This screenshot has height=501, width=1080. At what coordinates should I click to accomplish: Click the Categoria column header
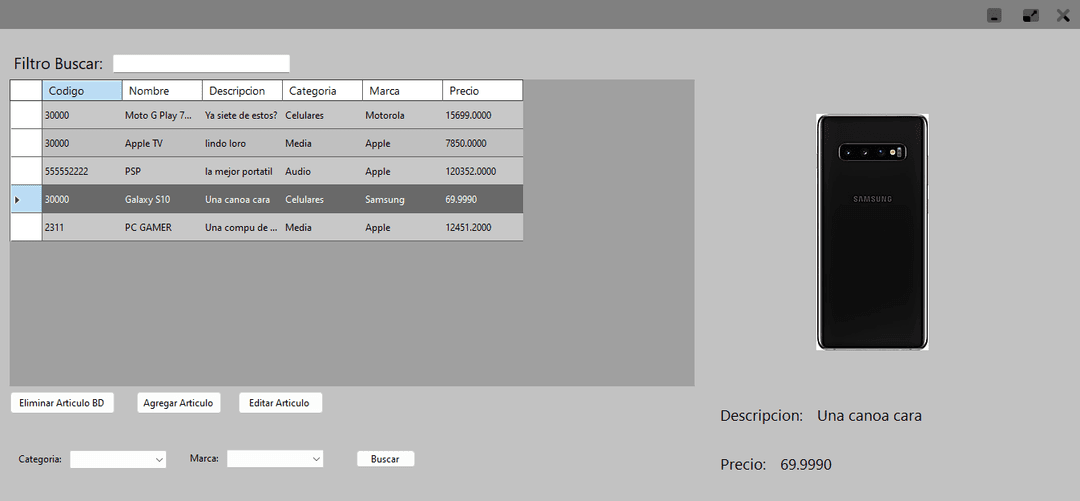322,90
